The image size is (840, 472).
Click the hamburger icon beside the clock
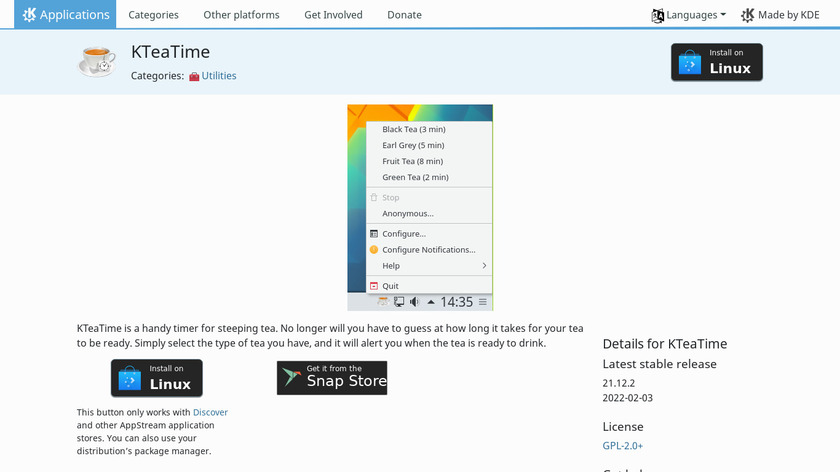(483, 302)
